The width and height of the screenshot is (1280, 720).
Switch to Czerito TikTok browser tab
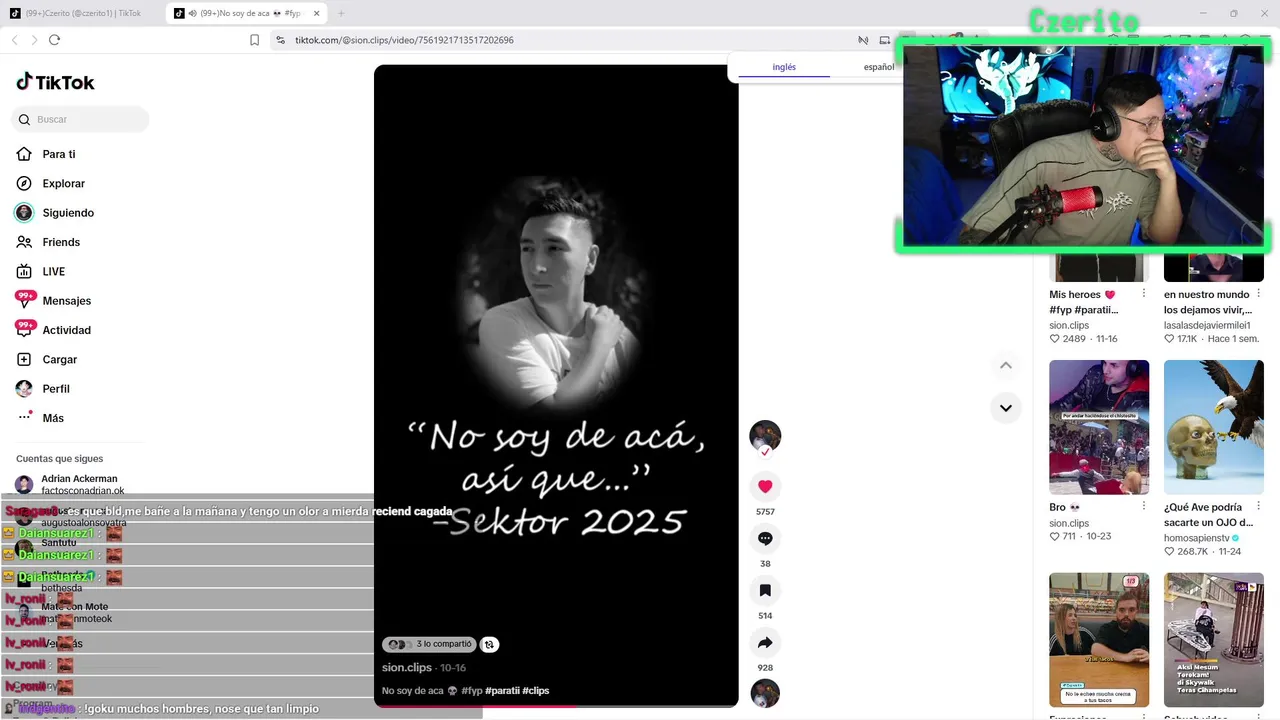pos(83,13)
